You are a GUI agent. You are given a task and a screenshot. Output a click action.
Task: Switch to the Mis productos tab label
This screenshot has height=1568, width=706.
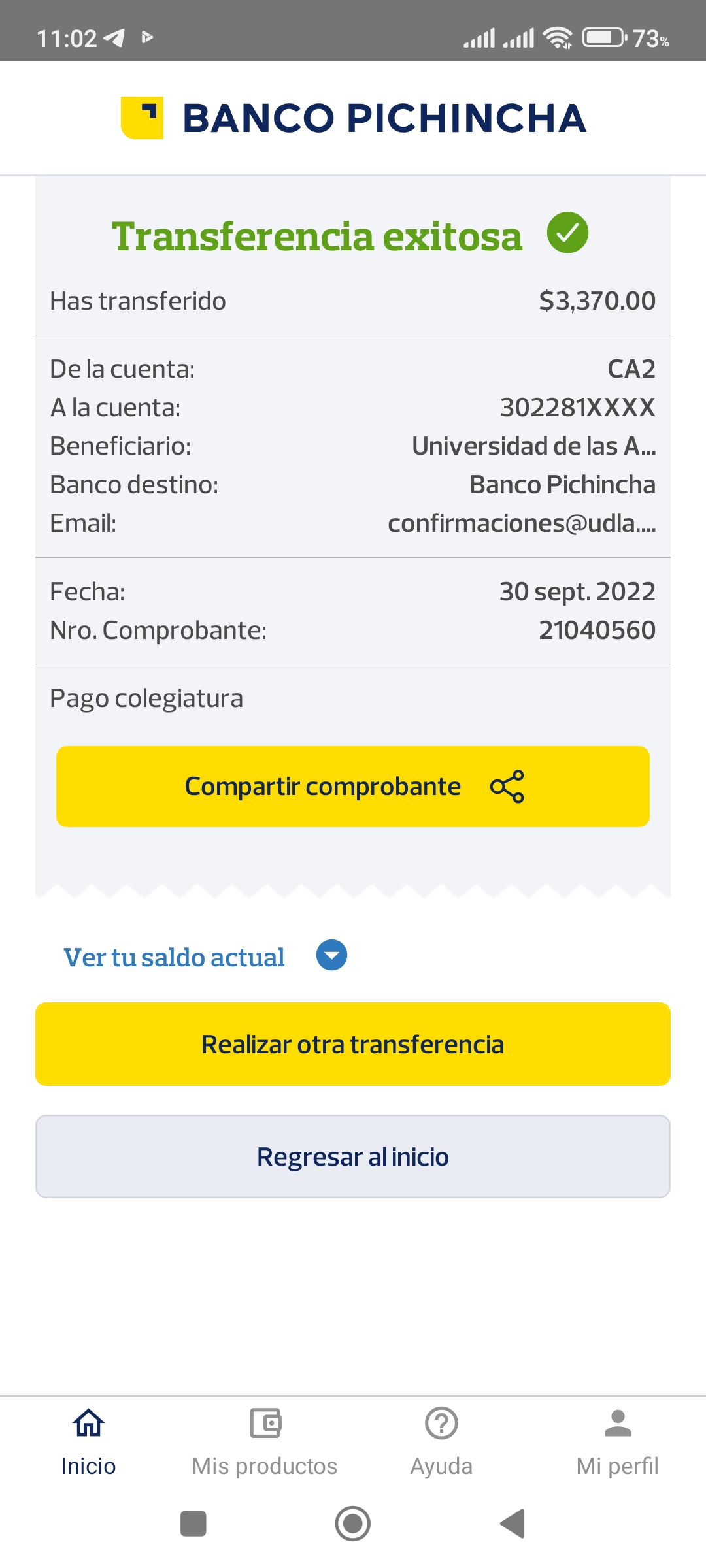(265, 1467)
